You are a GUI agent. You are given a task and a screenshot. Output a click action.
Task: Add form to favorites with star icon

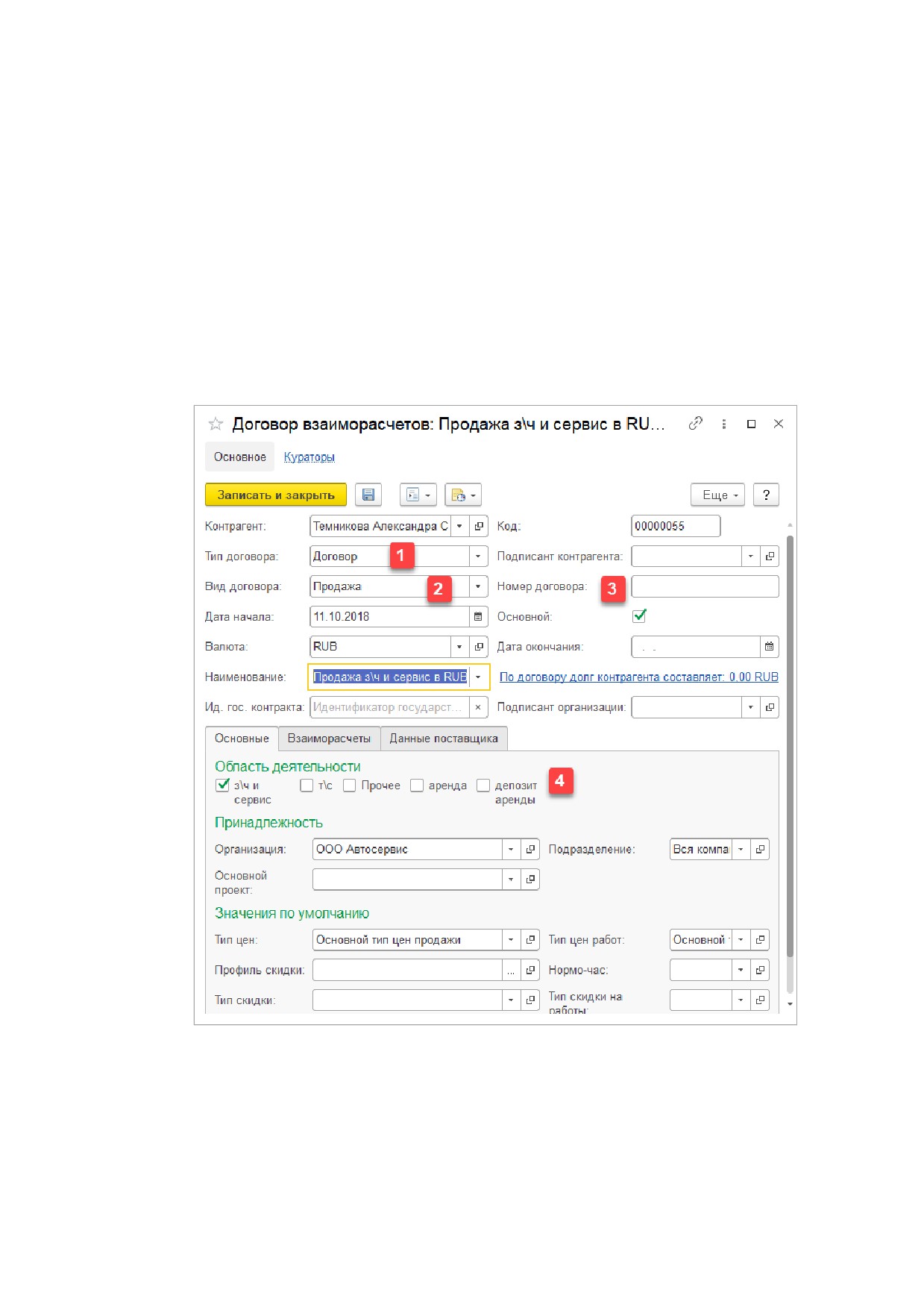(x=216, y=424)
